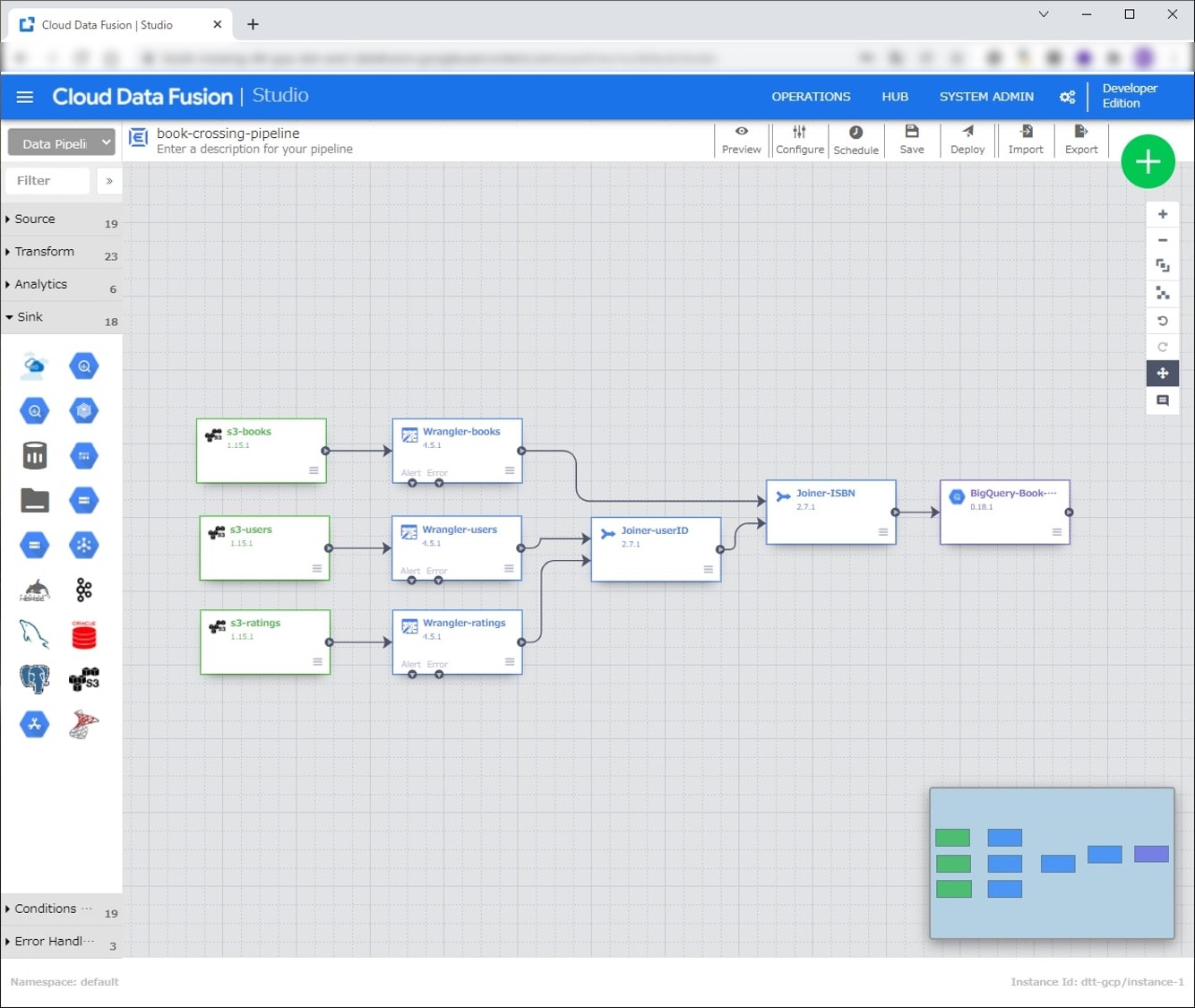The image size is (1195, 1008).
Task: Auto-align pipeline nodes
Action: (x=1163, y=293)
